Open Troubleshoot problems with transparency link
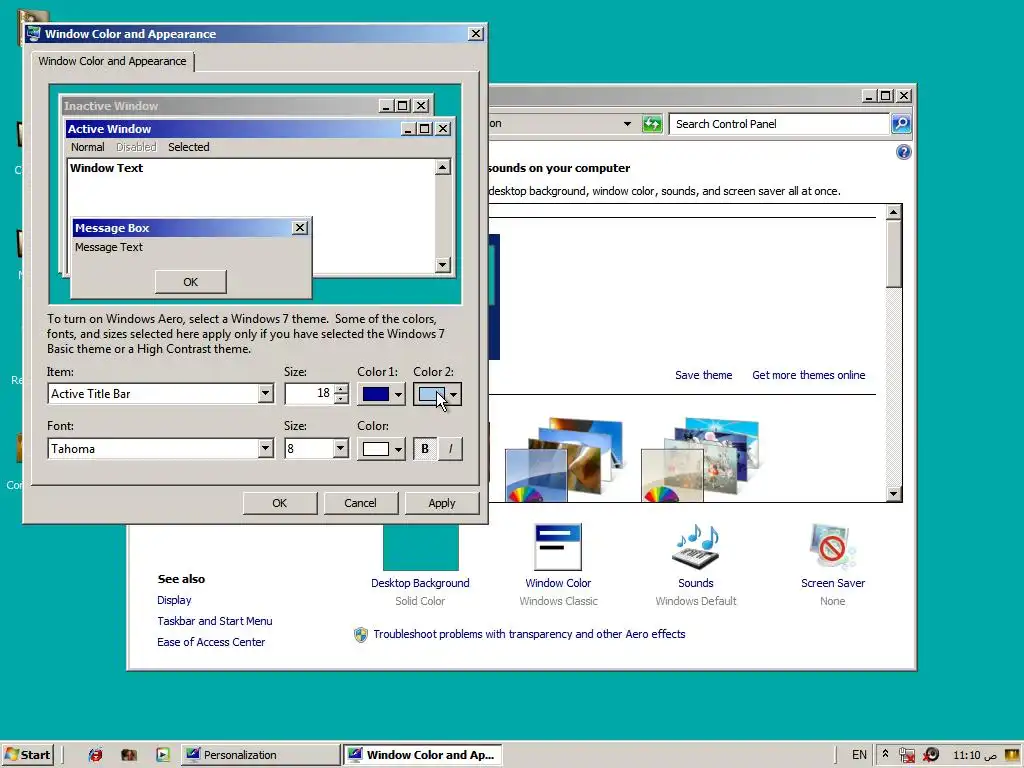 pyautogui.click(x=529, y=634)
